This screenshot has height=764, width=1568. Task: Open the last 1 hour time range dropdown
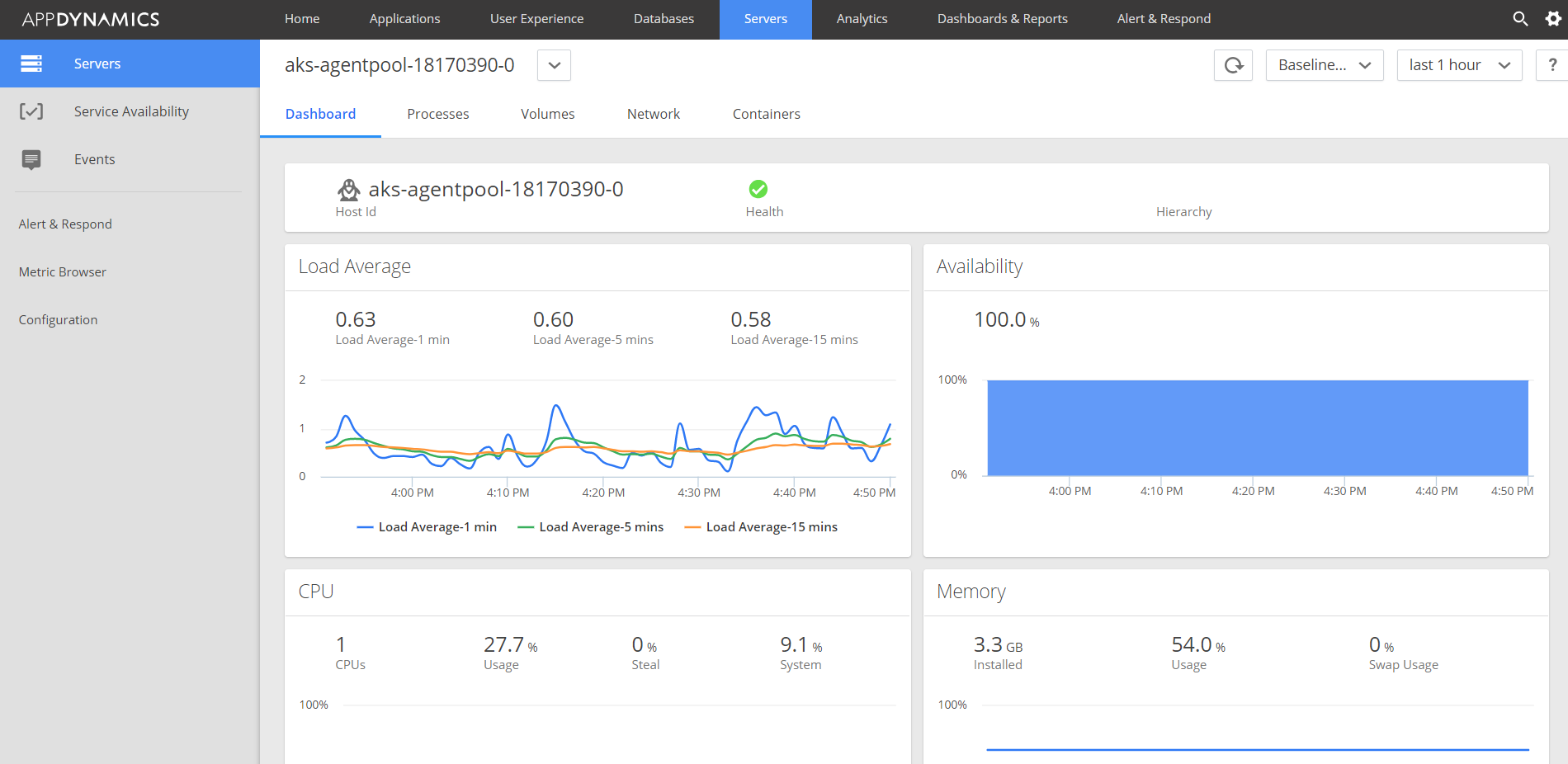pyautogui.click(x=1460, y=65)
